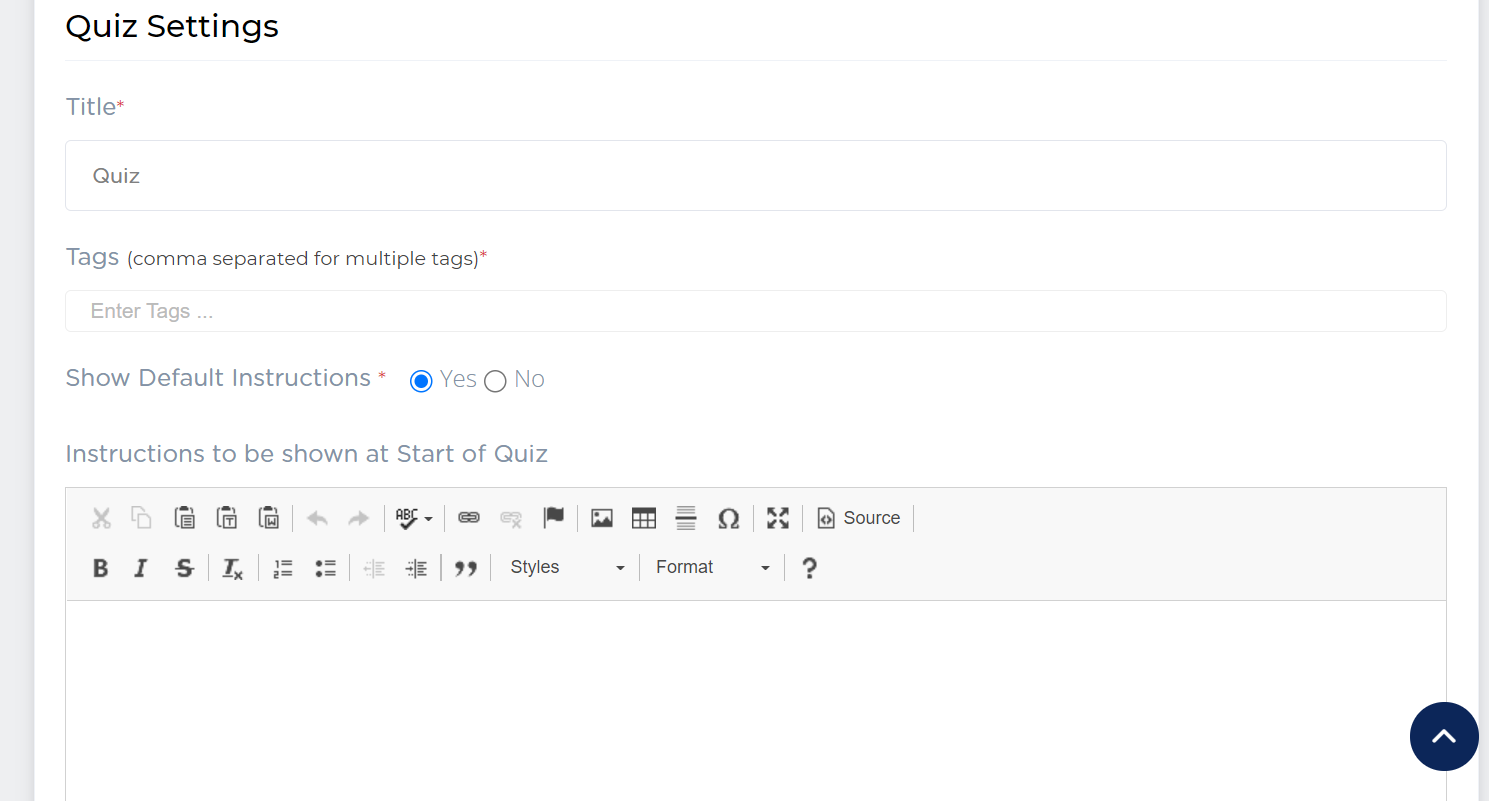Click the Source button
Screen dimensions: 1489x801
[859, 518]
